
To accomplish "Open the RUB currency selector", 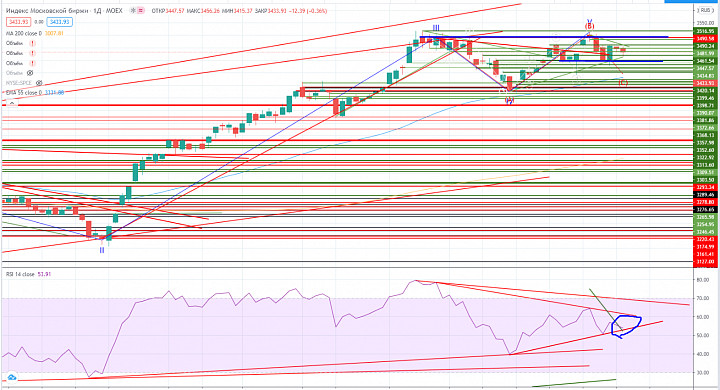I will point(705,10).
